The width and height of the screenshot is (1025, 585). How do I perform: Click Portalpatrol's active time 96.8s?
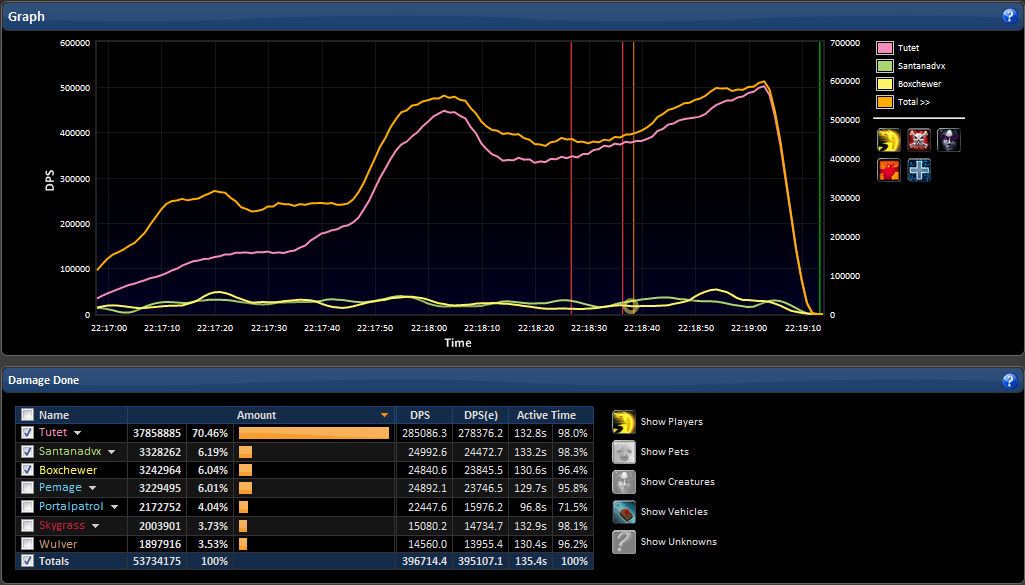tap(533, 507)
